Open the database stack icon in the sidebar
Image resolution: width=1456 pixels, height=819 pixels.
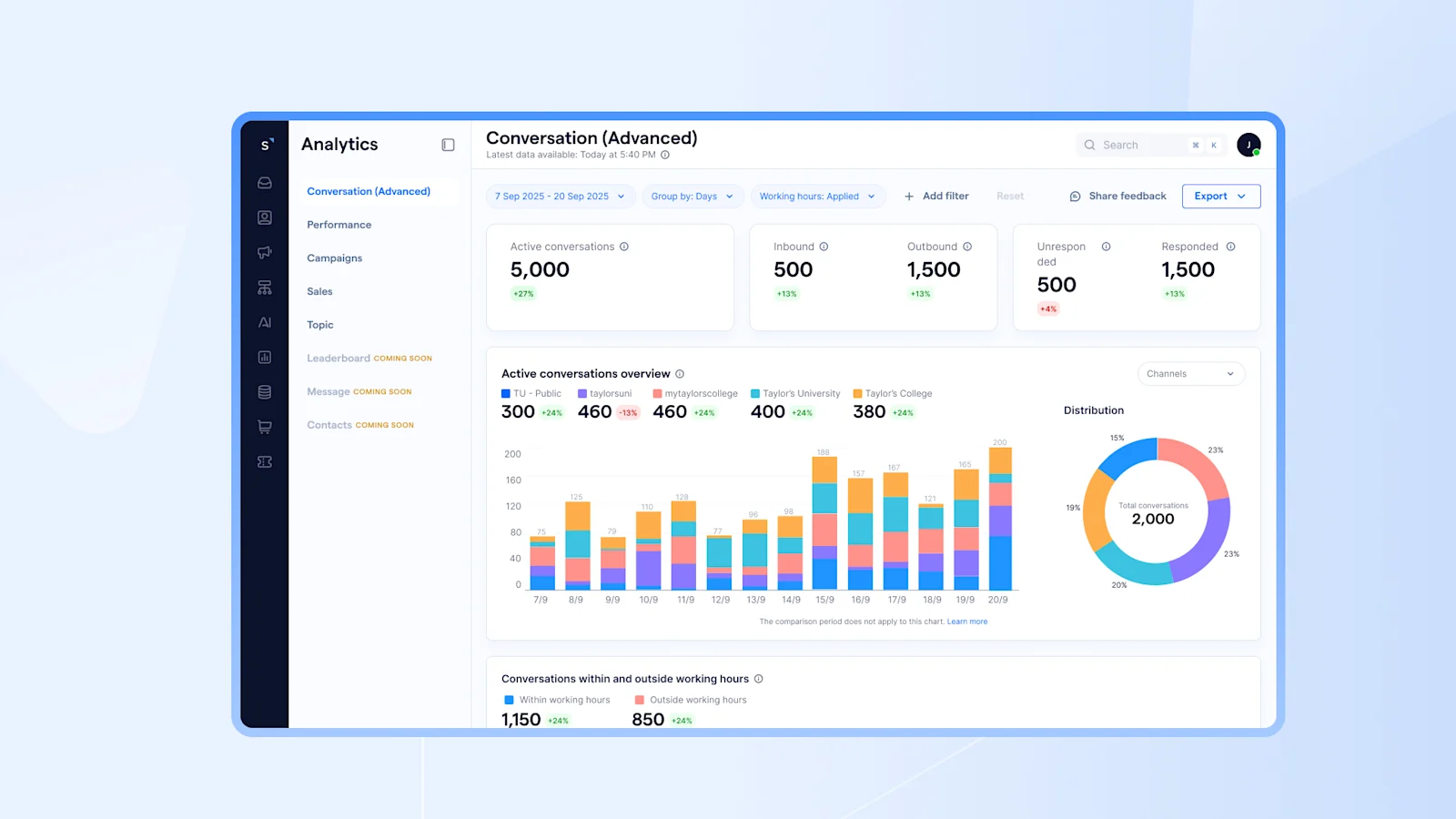(x=265, y=392)
